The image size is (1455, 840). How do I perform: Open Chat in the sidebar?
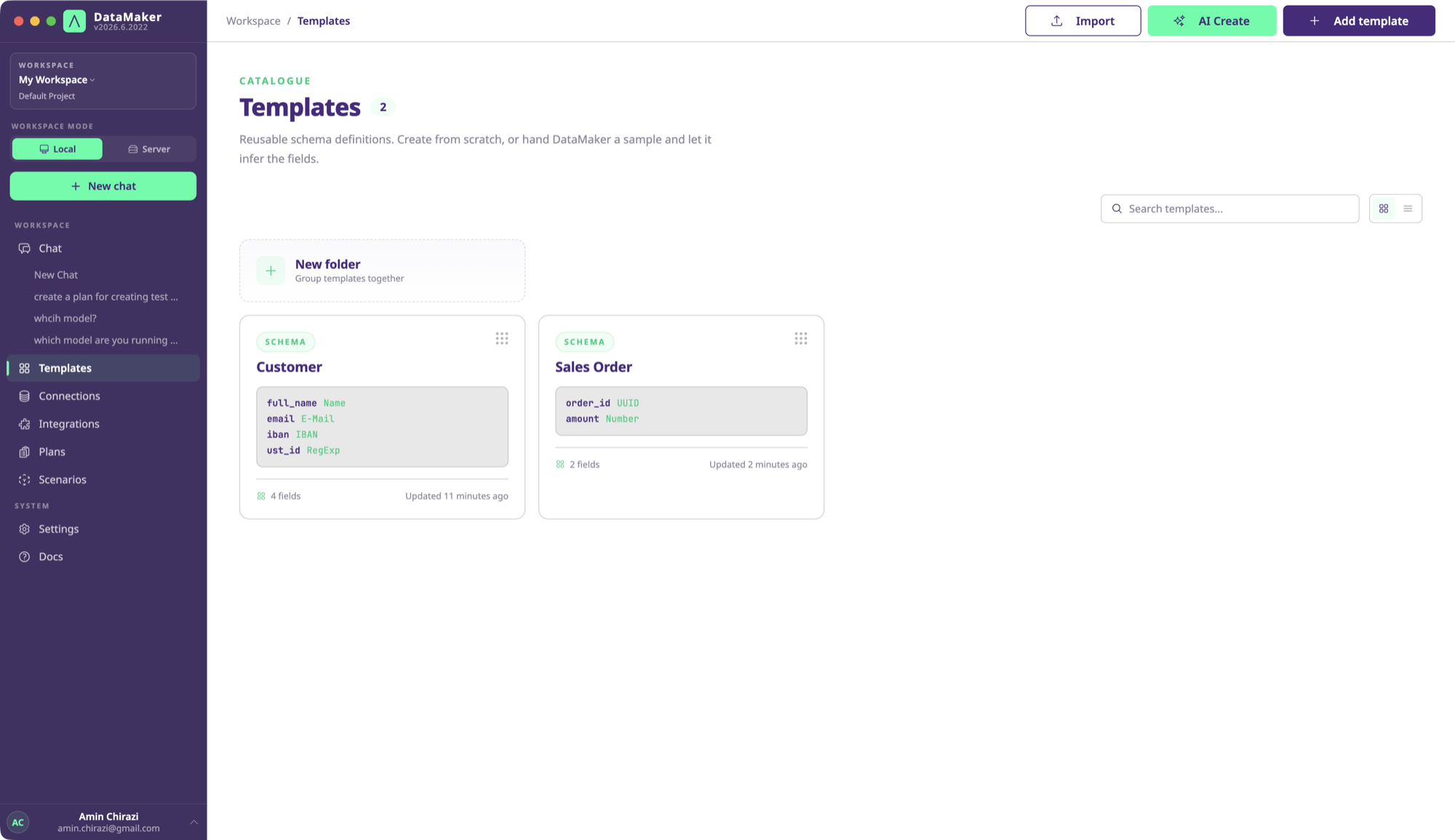click(x=103, y=249)
